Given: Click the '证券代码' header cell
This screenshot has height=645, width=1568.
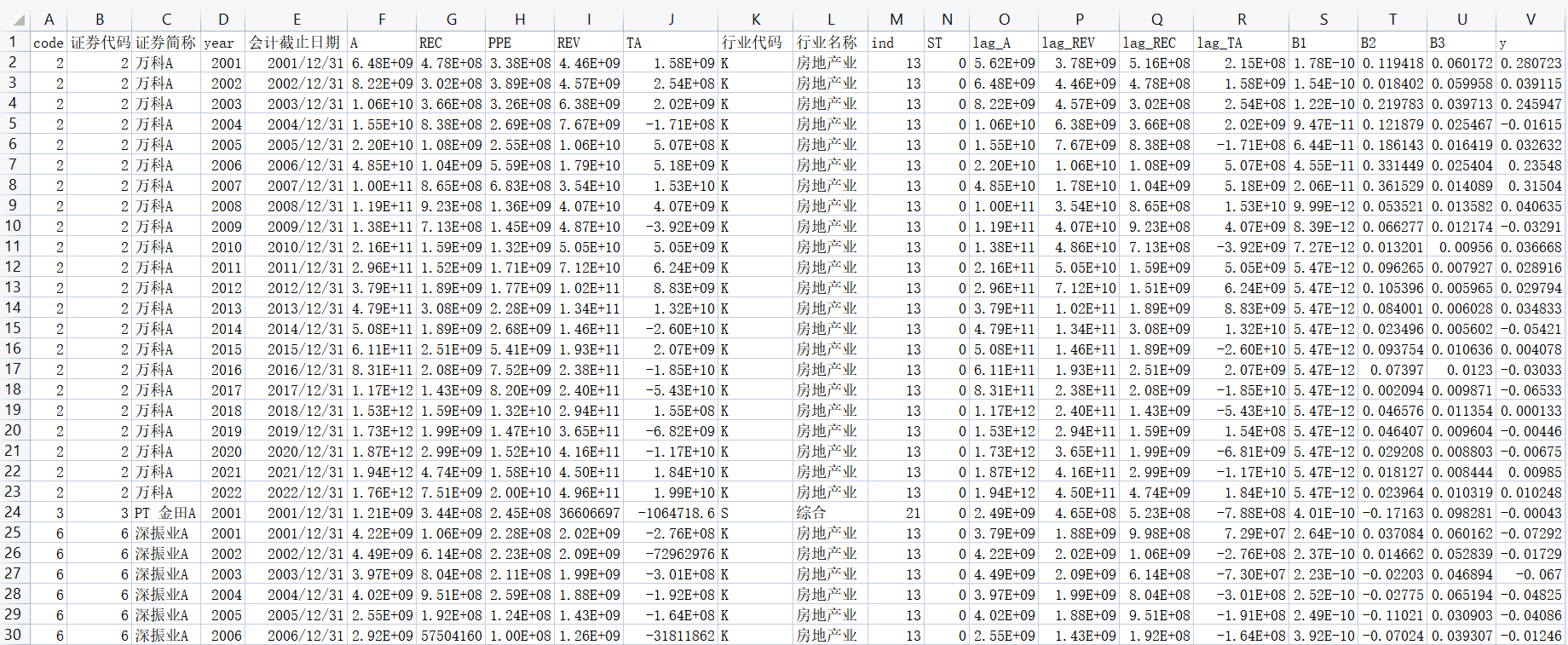Looking at the screenshot, I should click(x=100, y=43).
